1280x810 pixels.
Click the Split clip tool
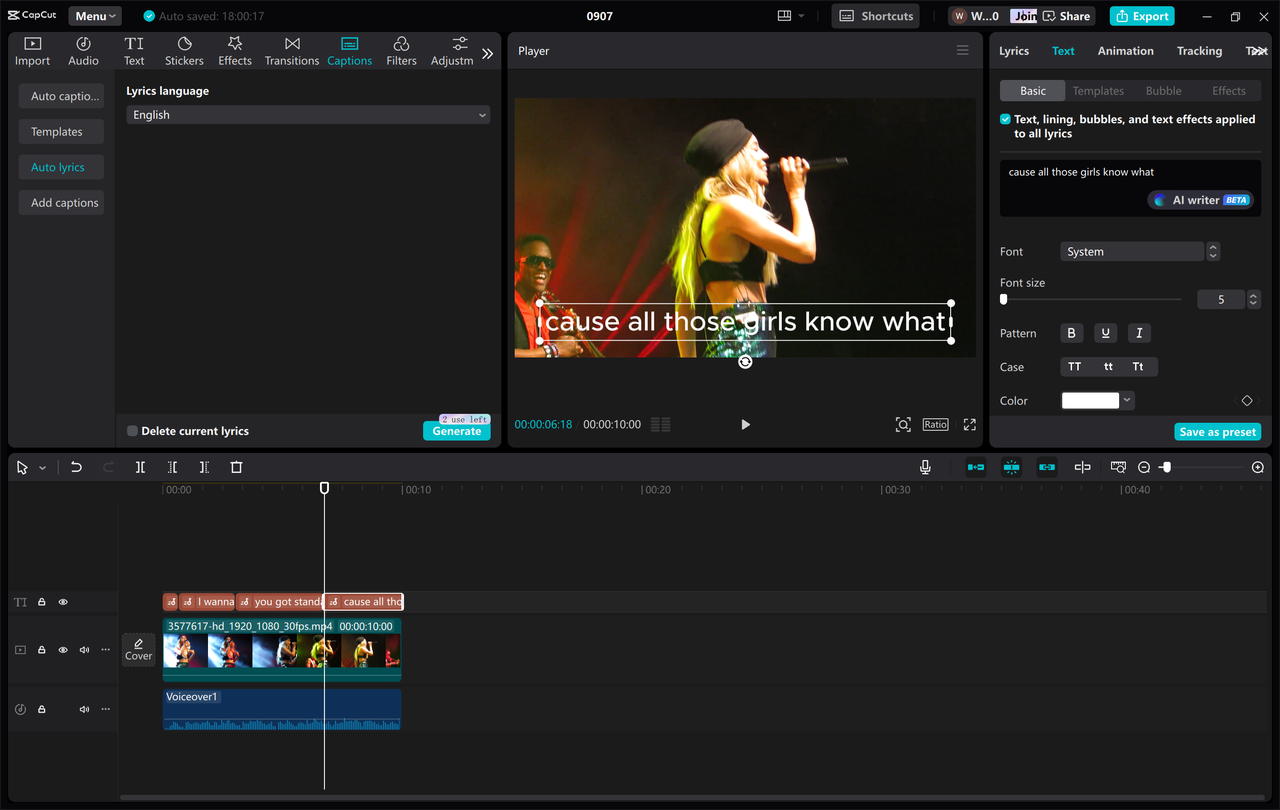tap(140, 467)
